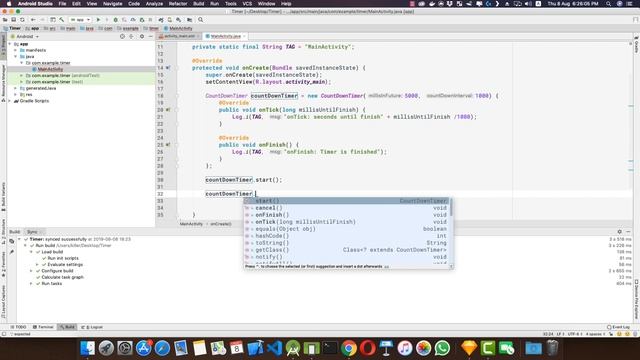Click the UTF-8 encoding in status bar
This screenshot has width=640, height=360.
click(x=574, y=334)
